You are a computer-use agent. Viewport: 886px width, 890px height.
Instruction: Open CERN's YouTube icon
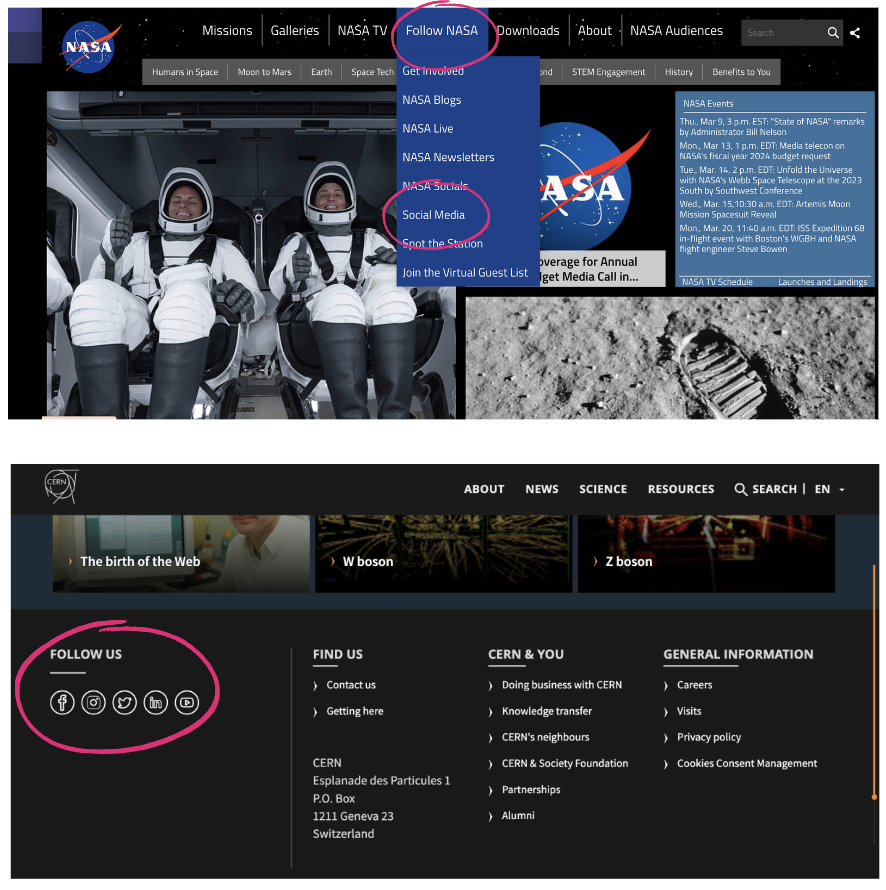187,702
